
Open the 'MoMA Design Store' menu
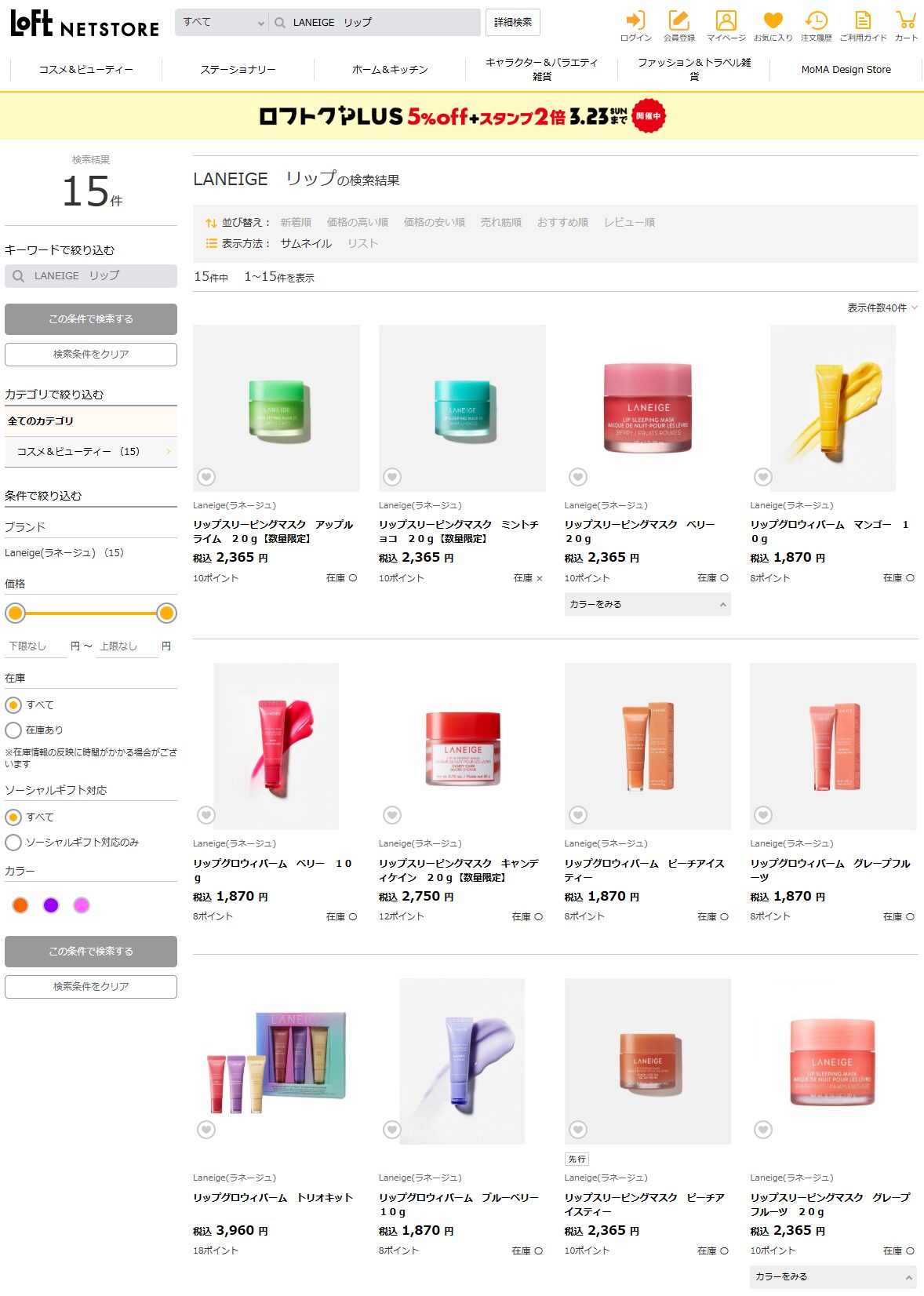point(846,70)
